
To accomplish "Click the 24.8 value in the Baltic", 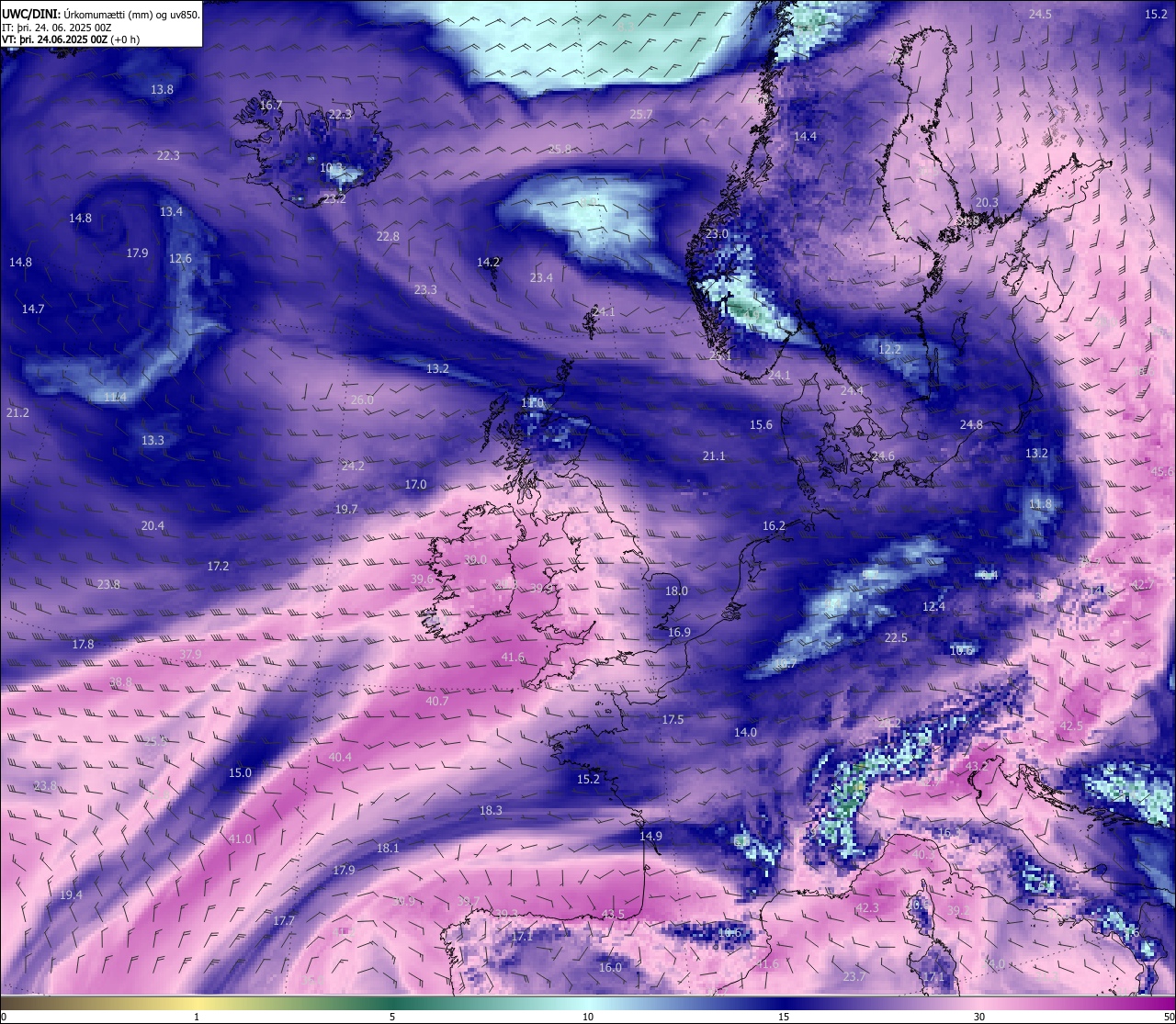I will pos(971,424).
